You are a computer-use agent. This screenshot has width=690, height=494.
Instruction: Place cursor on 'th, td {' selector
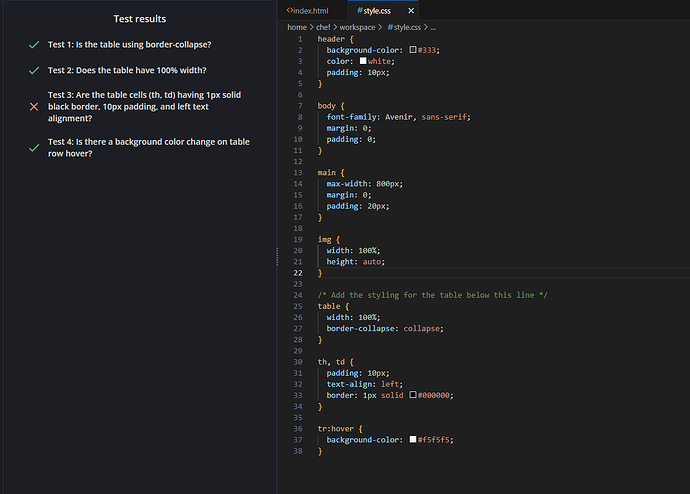(x=335, y=362)
